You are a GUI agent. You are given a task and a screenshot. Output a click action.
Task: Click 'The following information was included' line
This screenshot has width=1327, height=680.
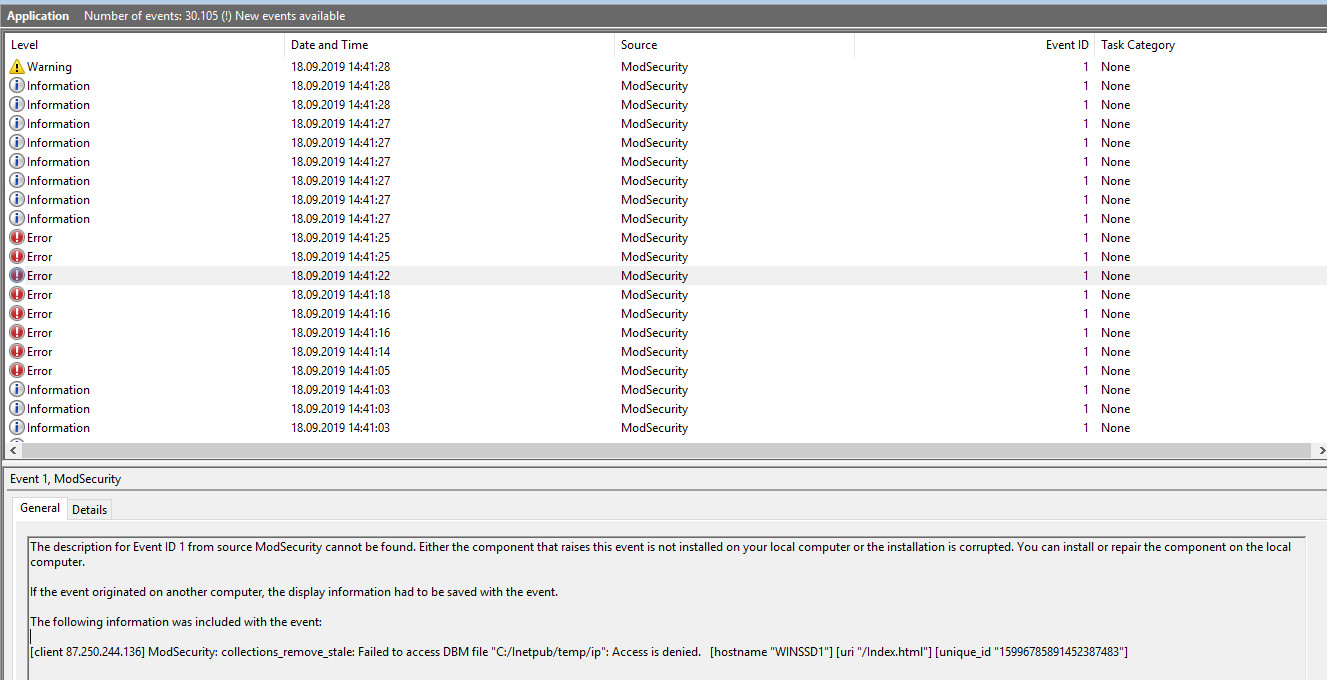click(x=176, y=622)
